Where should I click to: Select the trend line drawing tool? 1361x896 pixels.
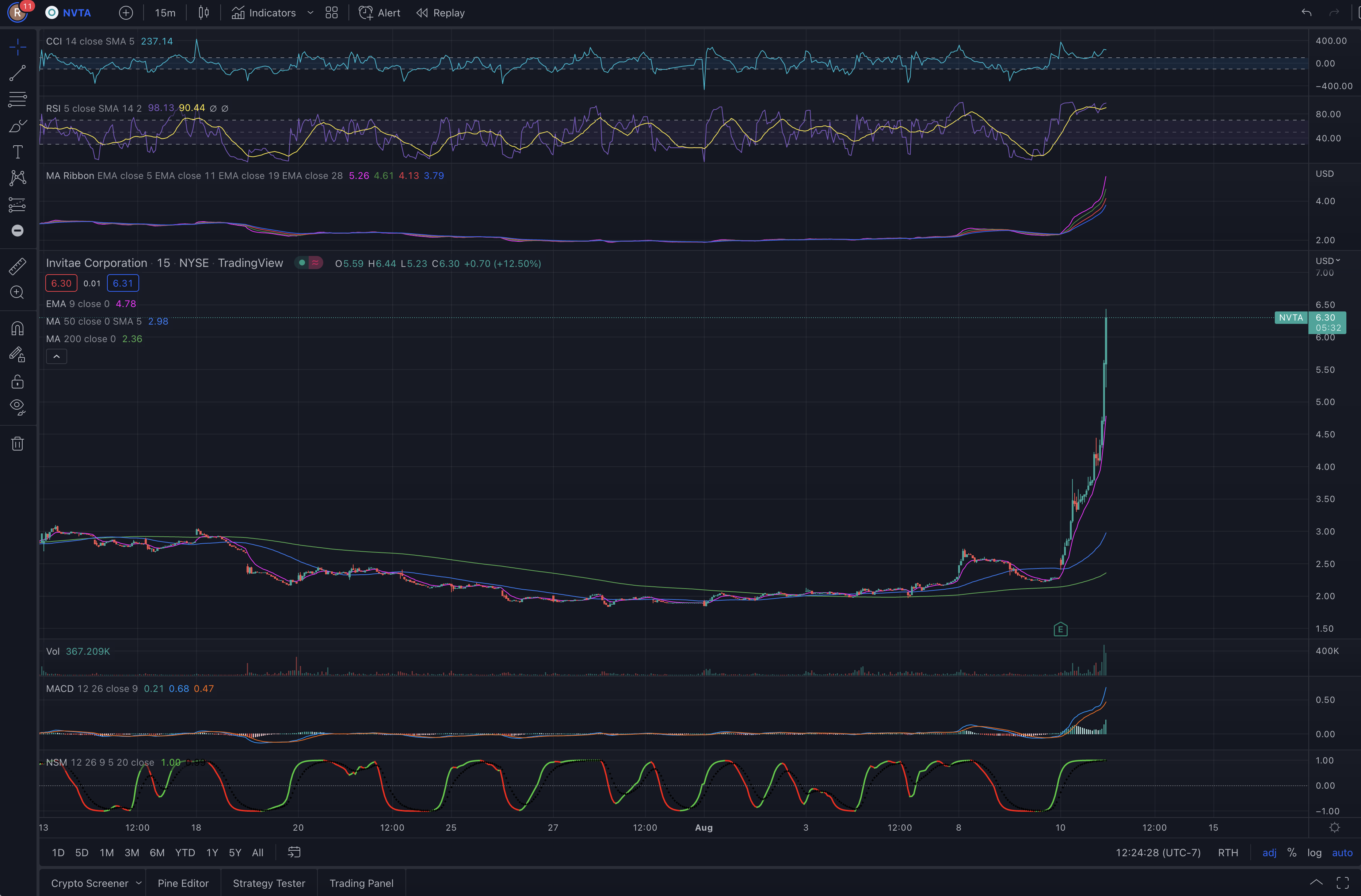click(x=18, y=73)
